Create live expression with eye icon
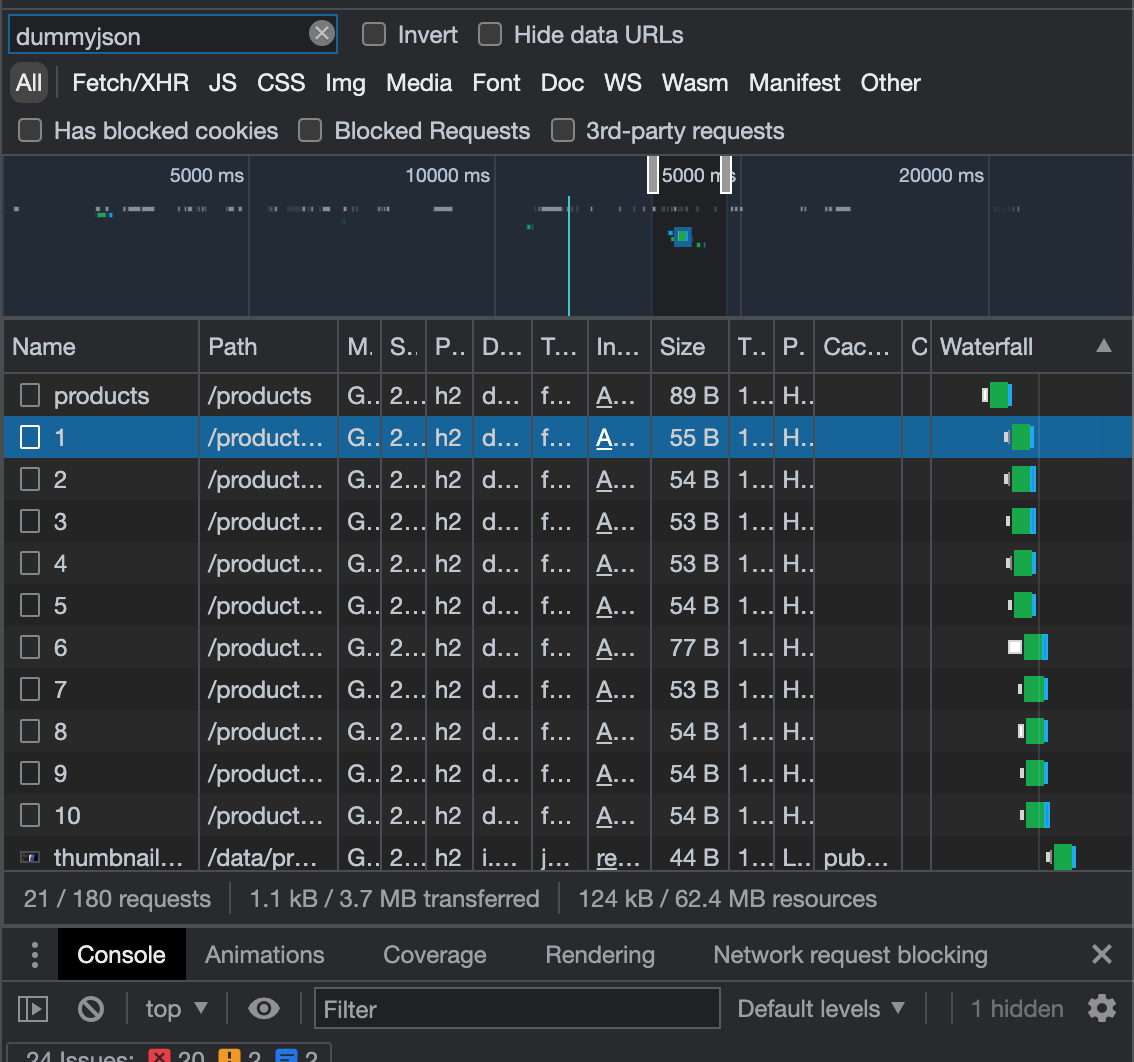 [x=263, y=1009]
